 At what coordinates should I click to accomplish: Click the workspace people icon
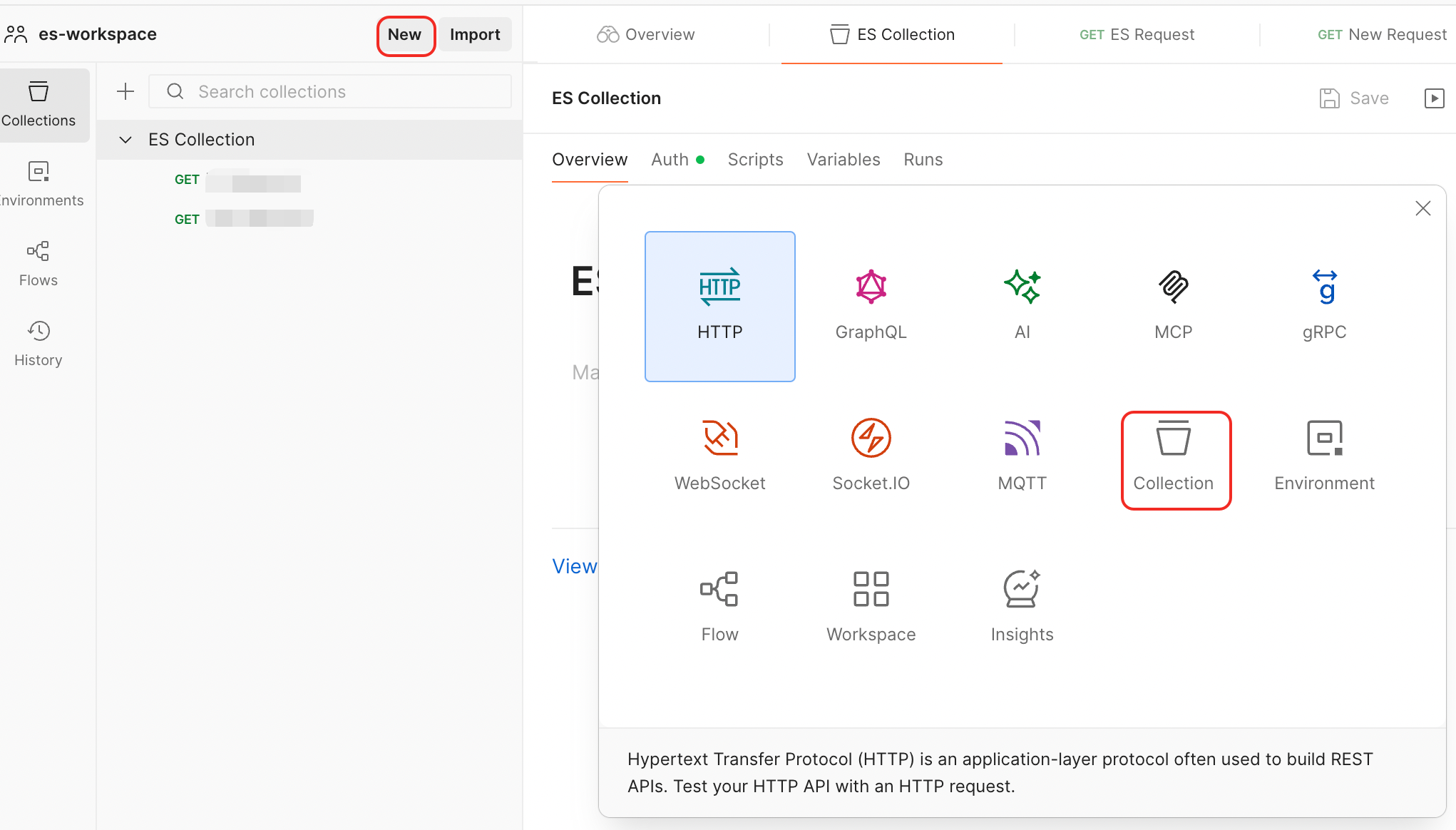click(16, 34)
